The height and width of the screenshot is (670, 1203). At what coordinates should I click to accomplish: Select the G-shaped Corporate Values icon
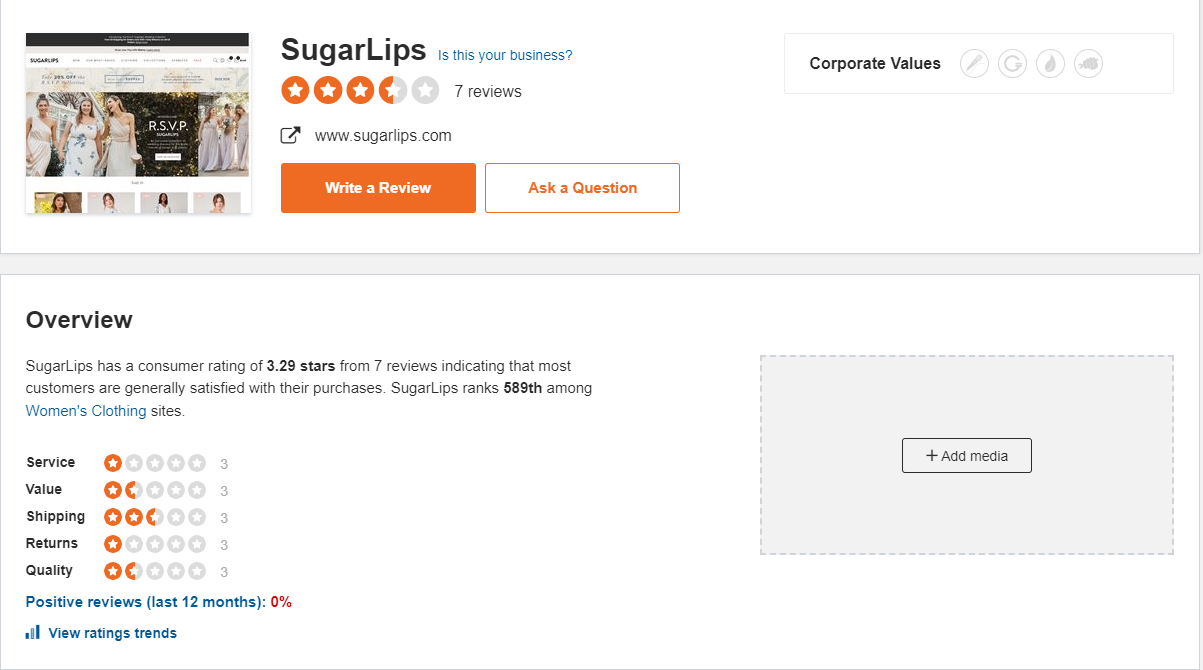pos(1012,63)
